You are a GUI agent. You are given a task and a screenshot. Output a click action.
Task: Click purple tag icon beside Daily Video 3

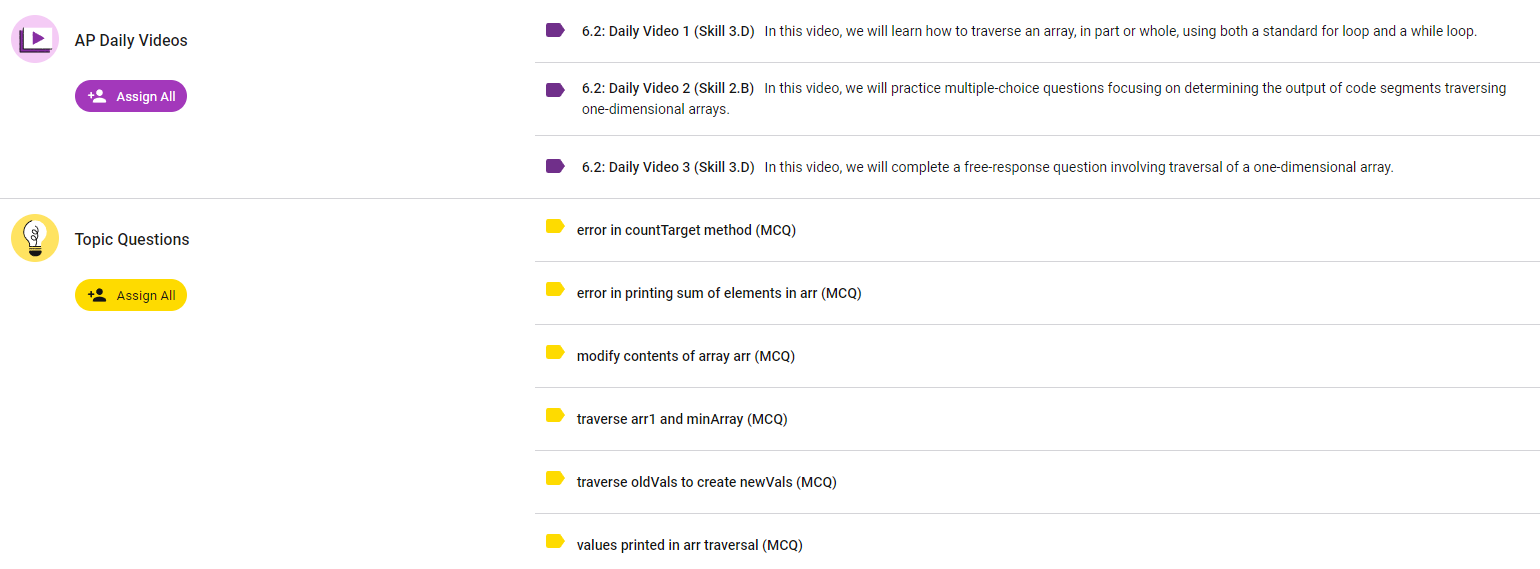[555, 166]
